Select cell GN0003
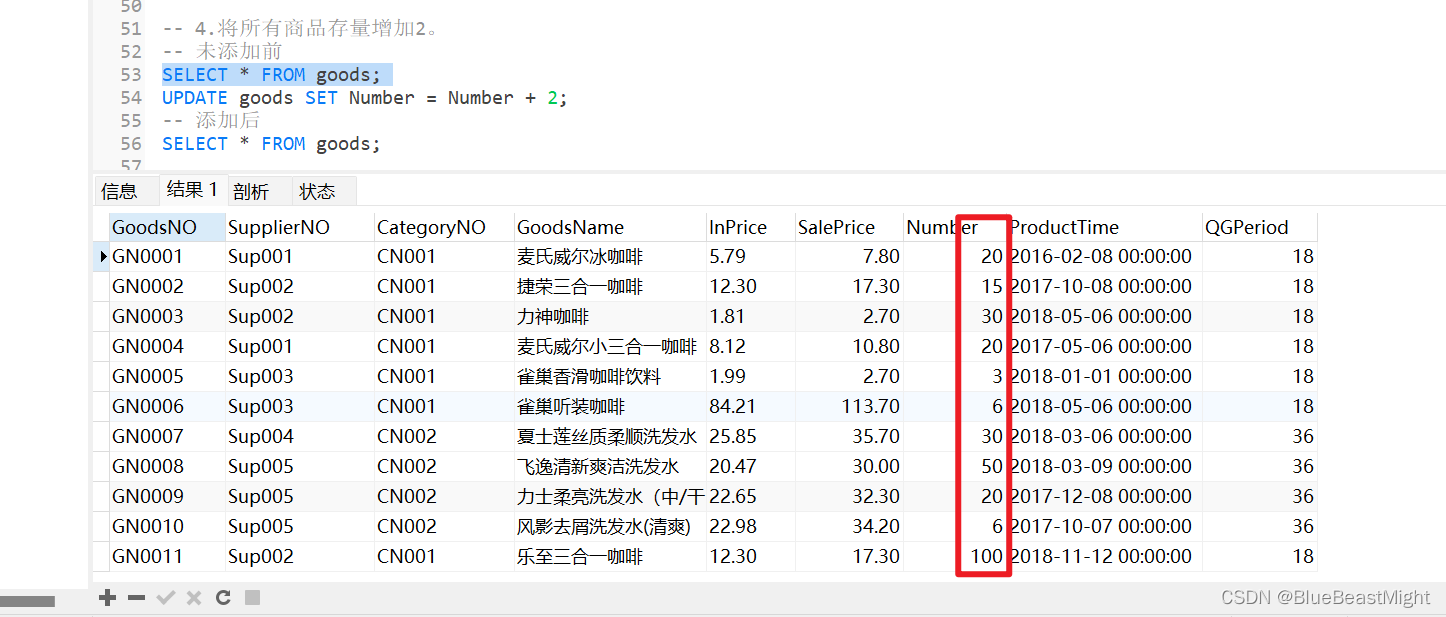 (x=167, y=316)
